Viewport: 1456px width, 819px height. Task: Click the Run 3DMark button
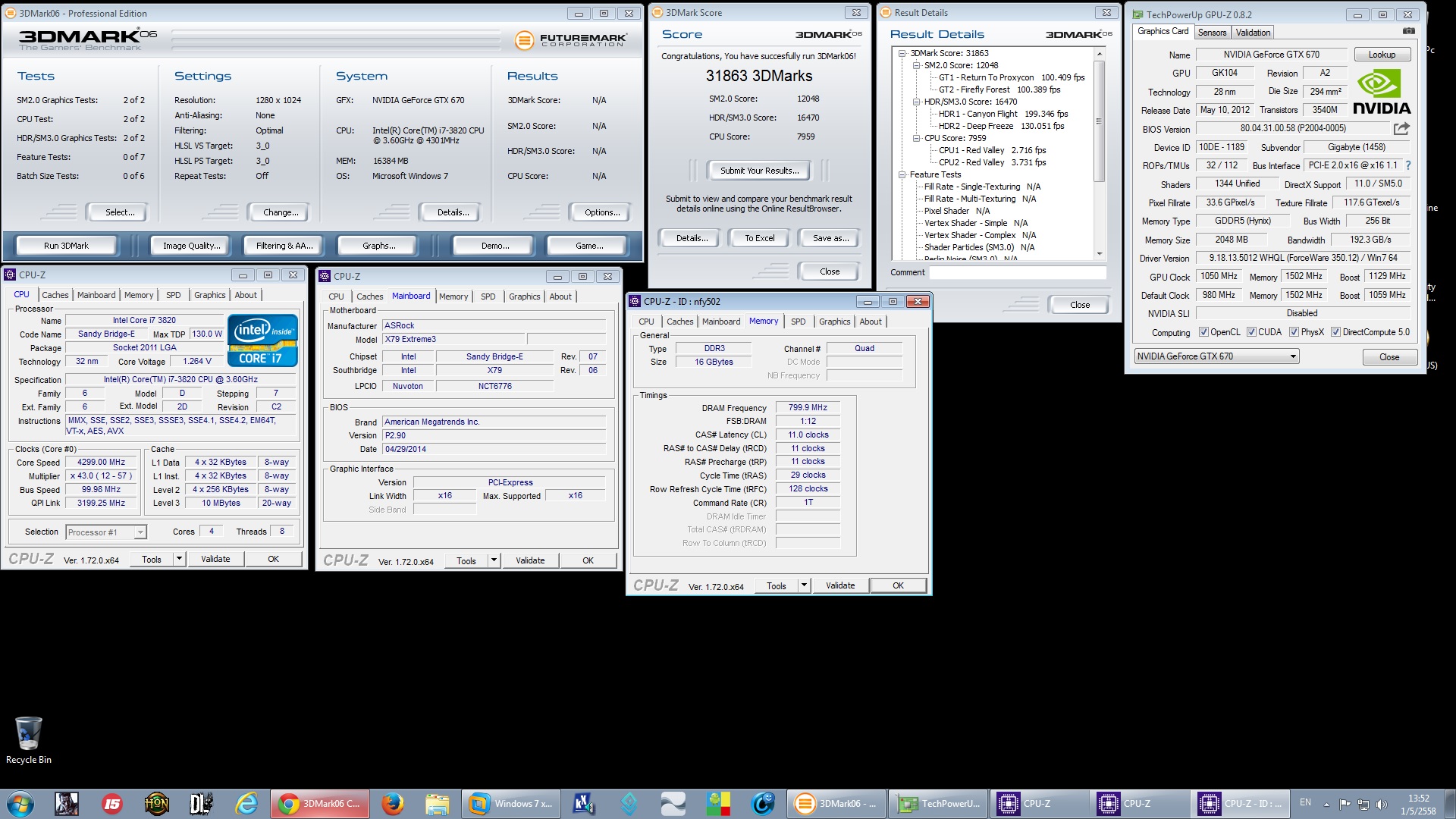pos(66,246)
